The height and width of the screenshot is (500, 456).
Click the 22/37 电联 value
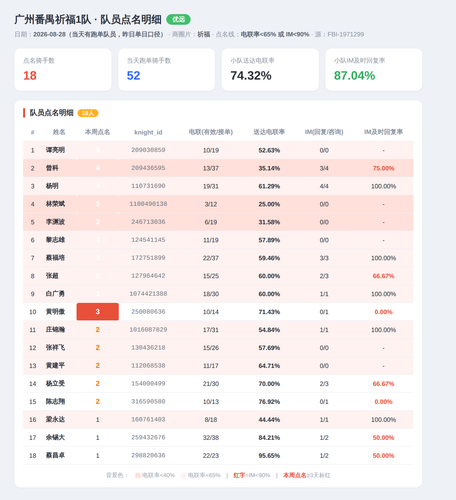tap(211, 258)
